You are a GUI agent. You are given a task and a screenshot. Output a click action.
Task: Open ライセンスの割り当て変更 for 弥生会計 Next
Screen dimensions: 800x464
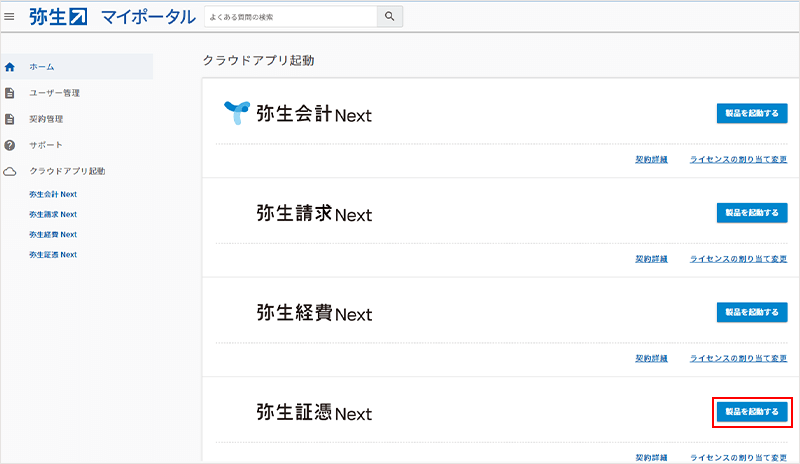[738, 160]
